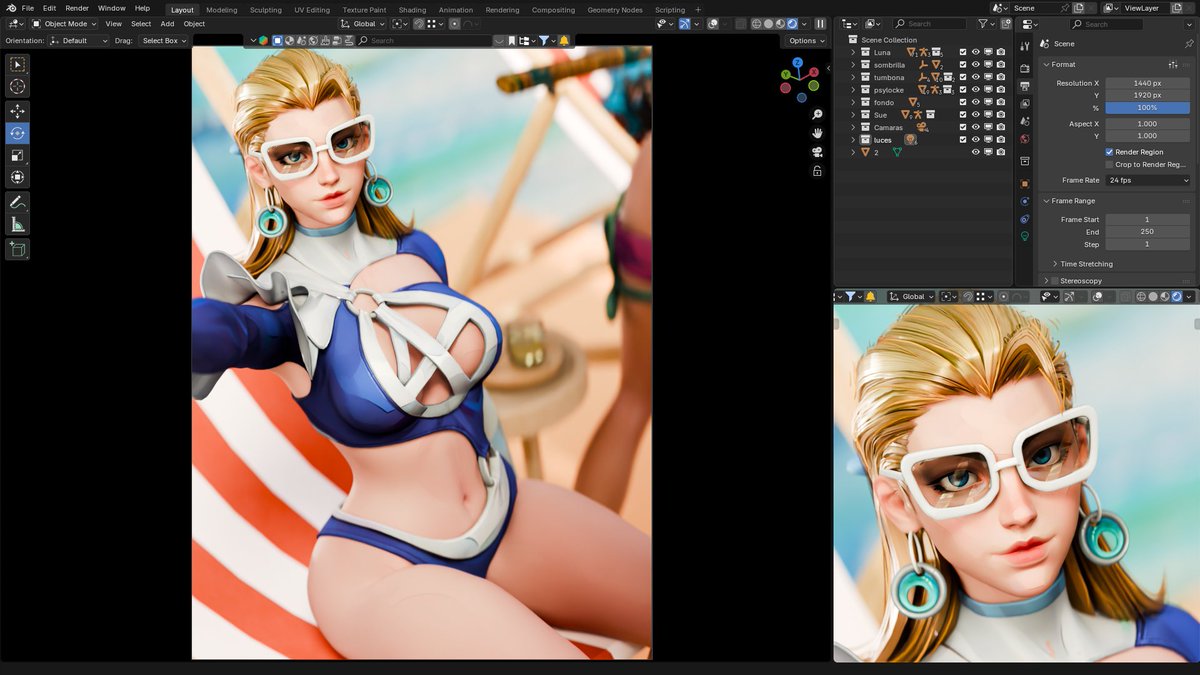Open the Options popover button
Screen dimensions: 1200x675
806,41
